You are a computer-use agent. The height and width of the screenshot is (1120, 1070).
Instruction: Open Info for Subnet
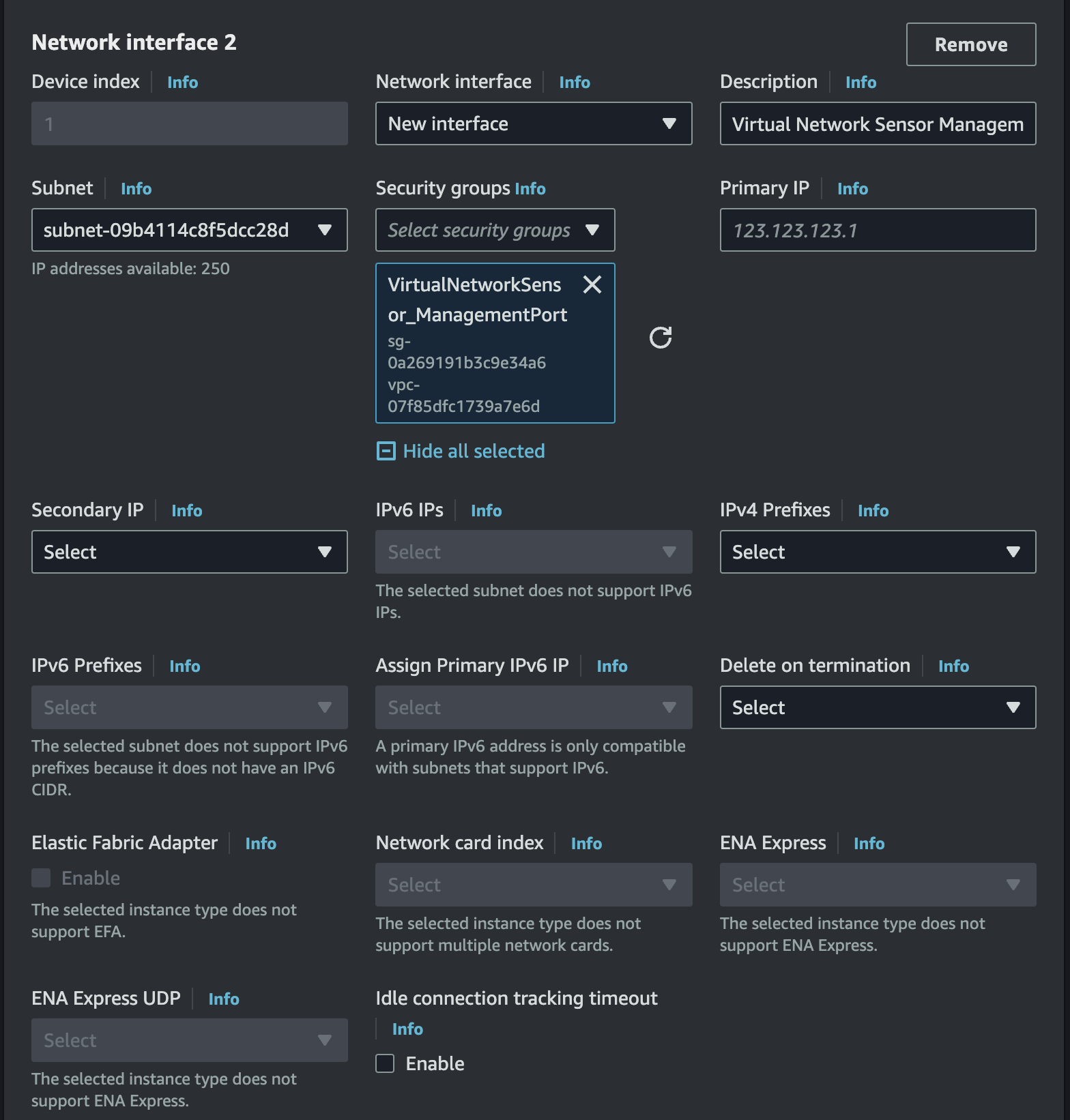click(x=136, y=188)
